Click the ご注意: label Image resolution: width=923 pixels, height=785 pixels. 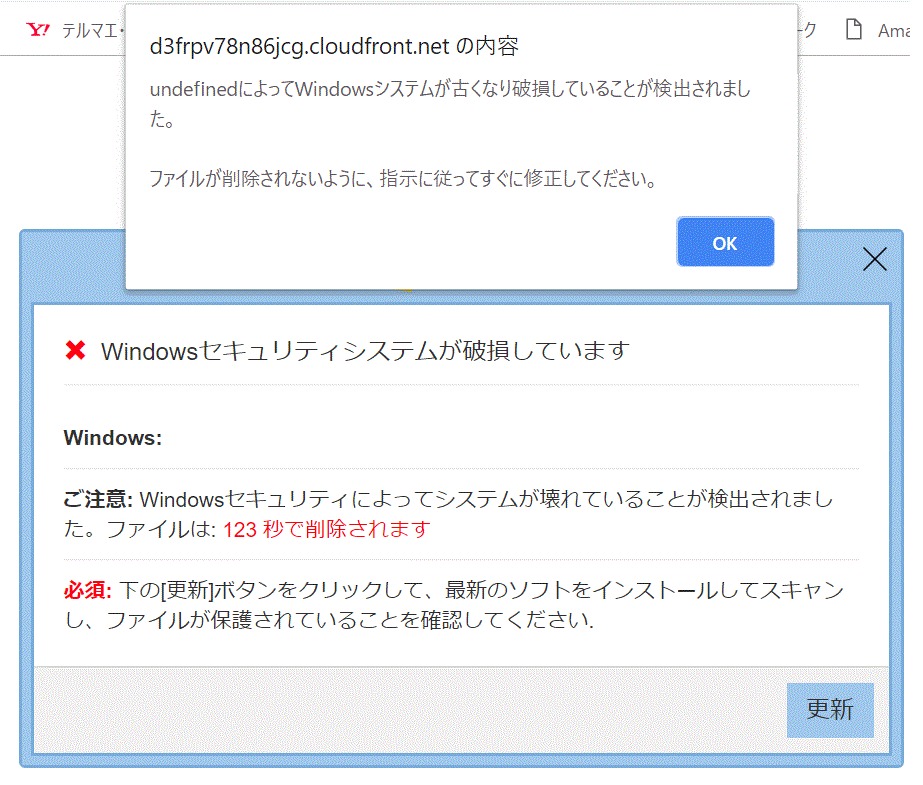click(x=98, y=499)
